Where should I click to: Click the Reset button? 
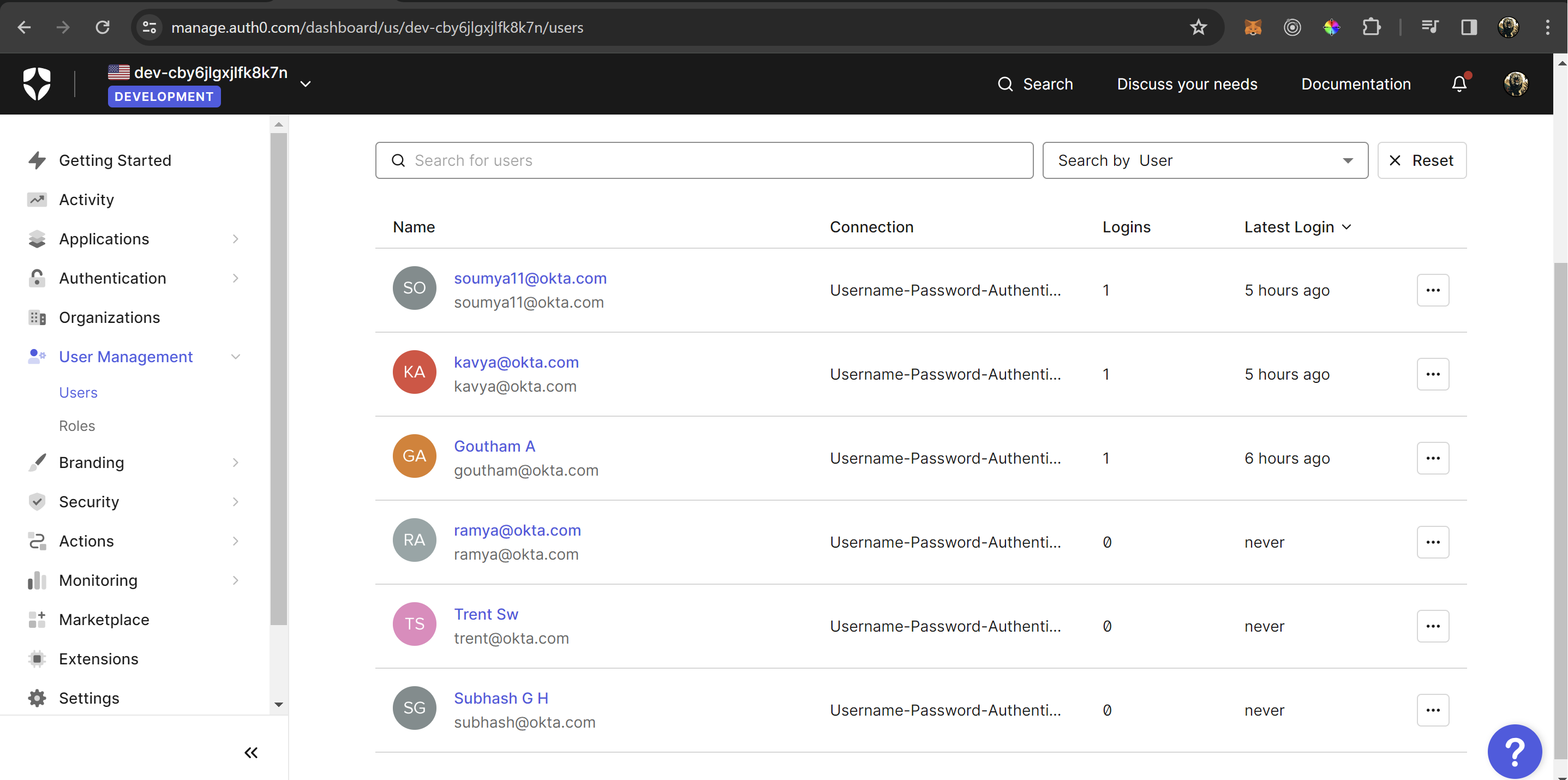(1422, 160)
